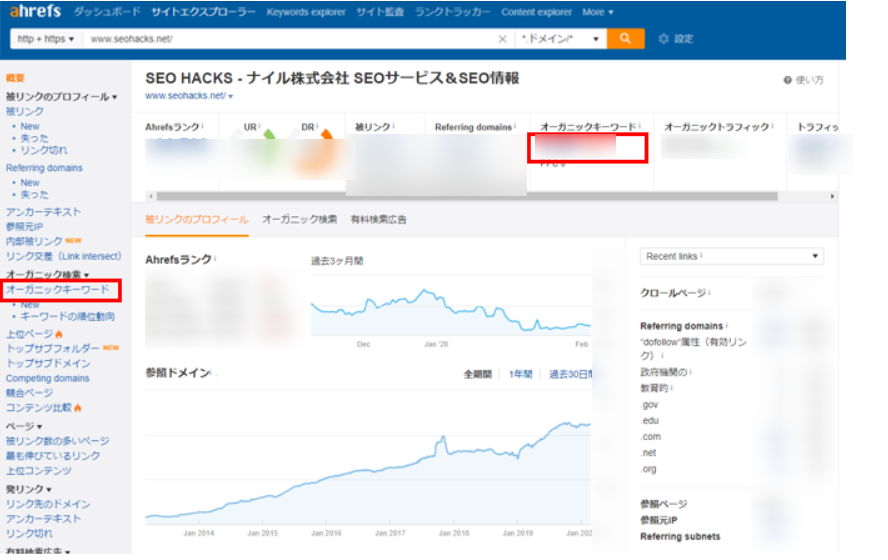This screenshot has width=888, height=560.
Task: Open Content explorer in the top menu
Action: (x=536, y=12)
